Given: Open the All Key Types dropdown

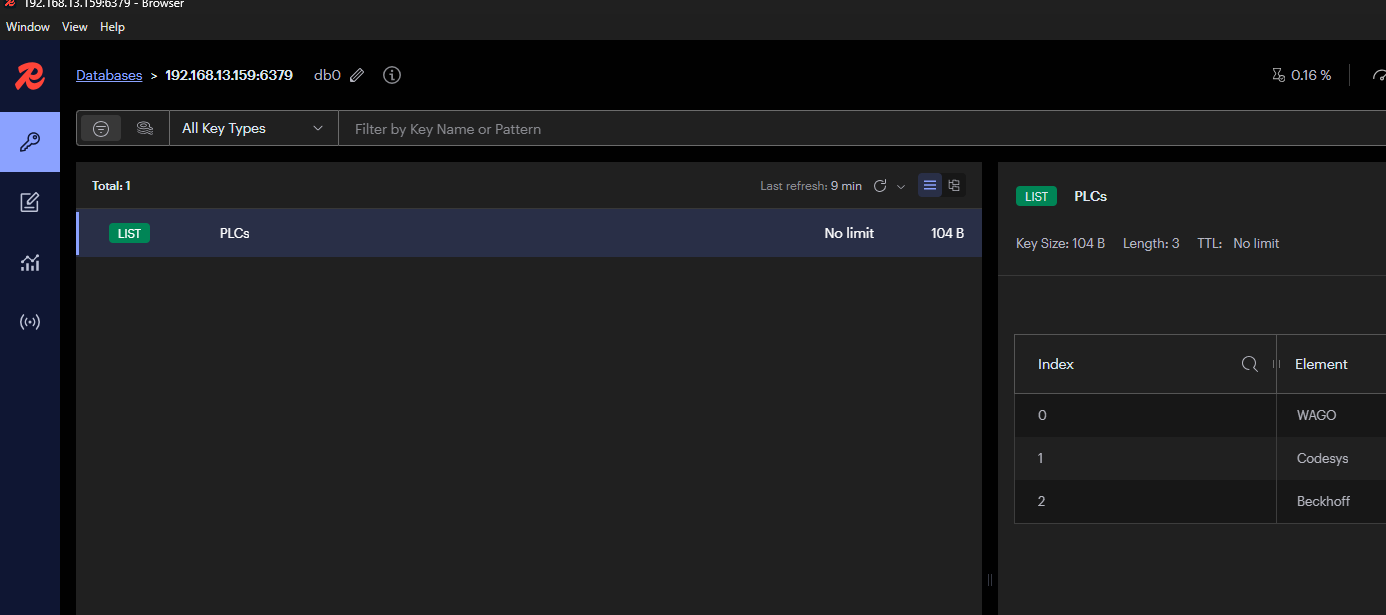Looking at the screenshot, I should (254, 128).
